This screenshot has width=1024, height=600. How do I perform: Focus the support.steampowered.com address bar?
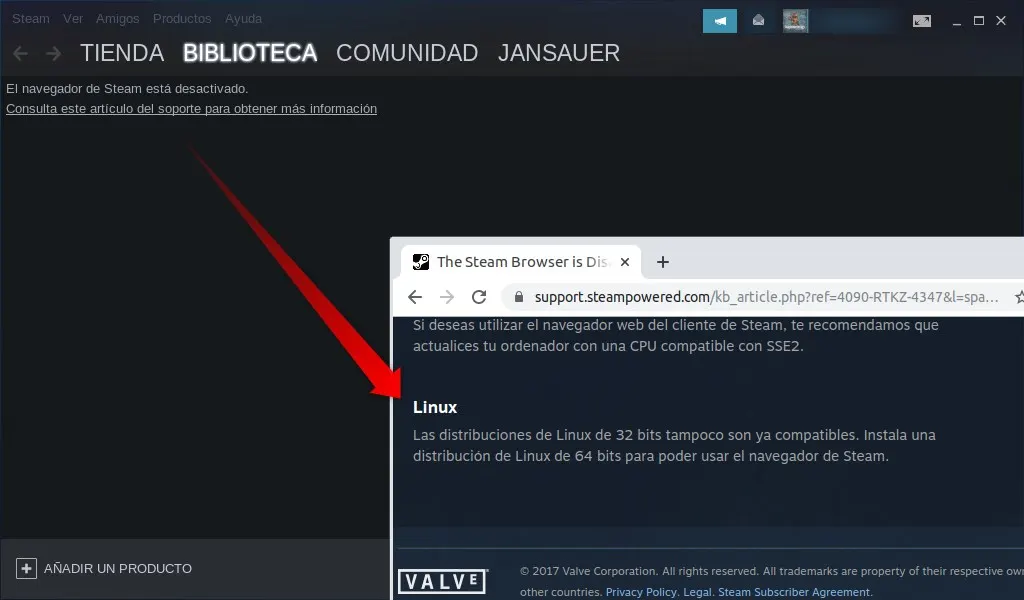tap(766, 297)
